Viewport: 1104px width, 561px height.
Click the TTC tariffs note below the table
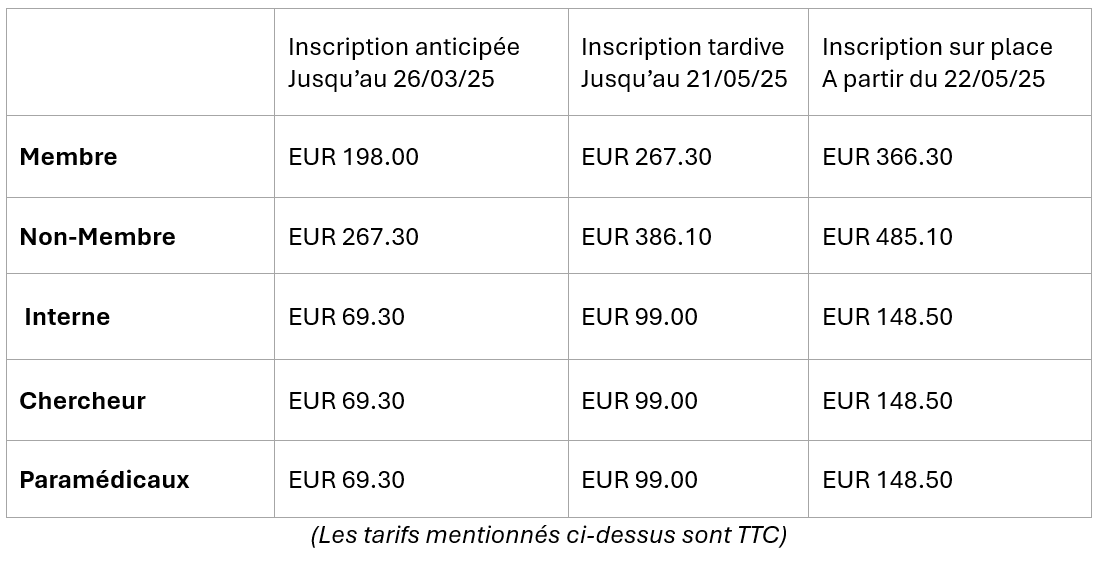pos(548,536)
